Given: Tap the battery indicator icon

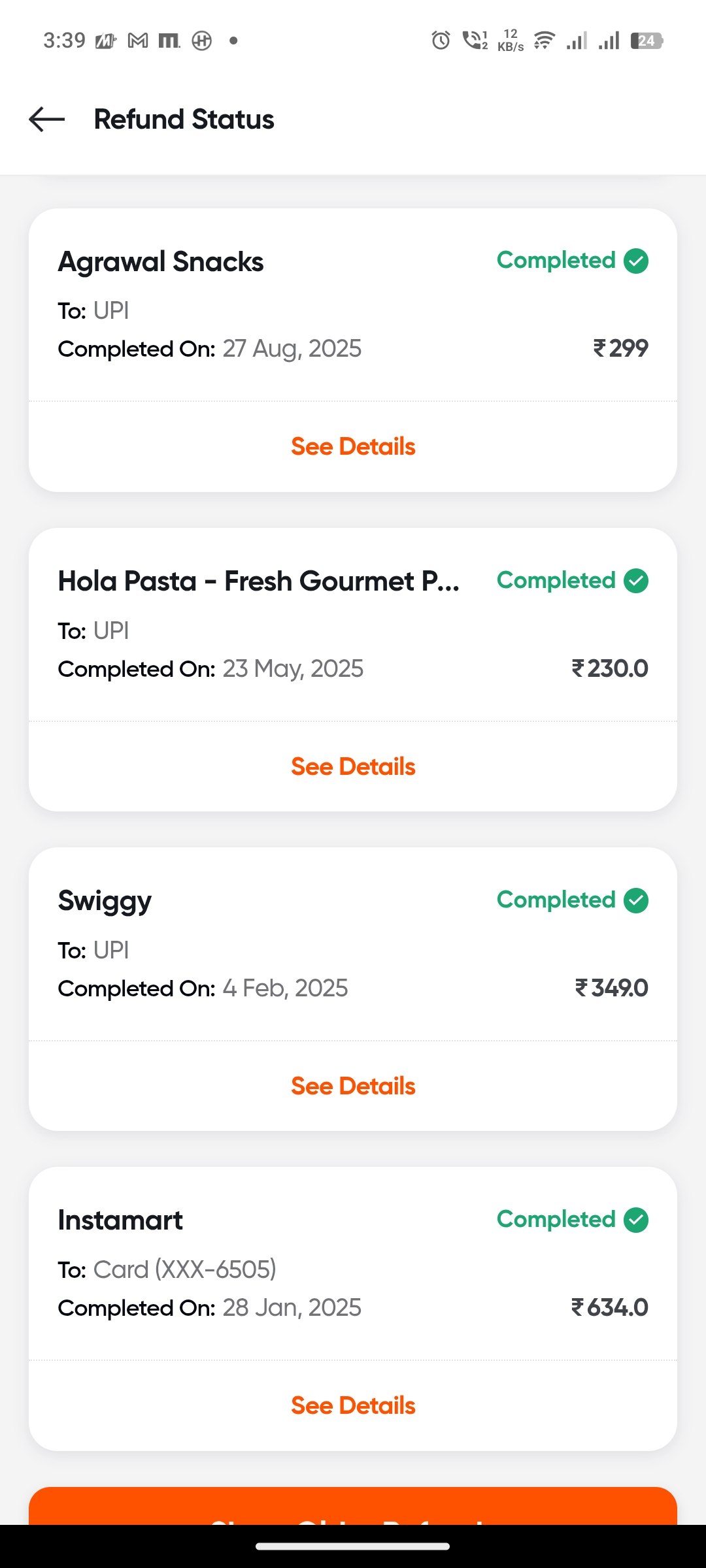Looking at the screenshot, I should pyautogui.click(x=647, y=41).
